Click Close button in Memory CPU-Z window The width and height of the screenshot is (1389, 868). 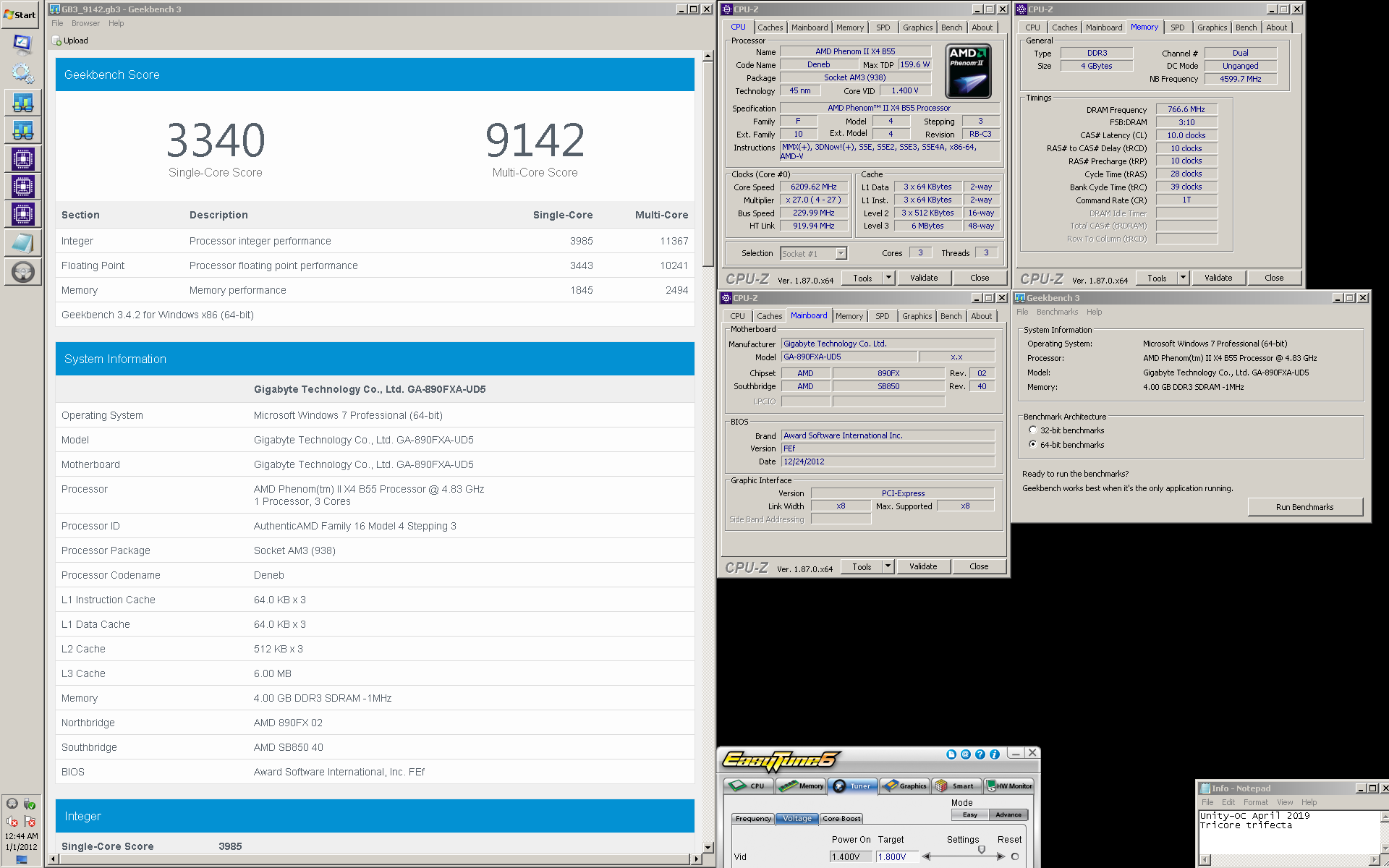(1274, 278)
